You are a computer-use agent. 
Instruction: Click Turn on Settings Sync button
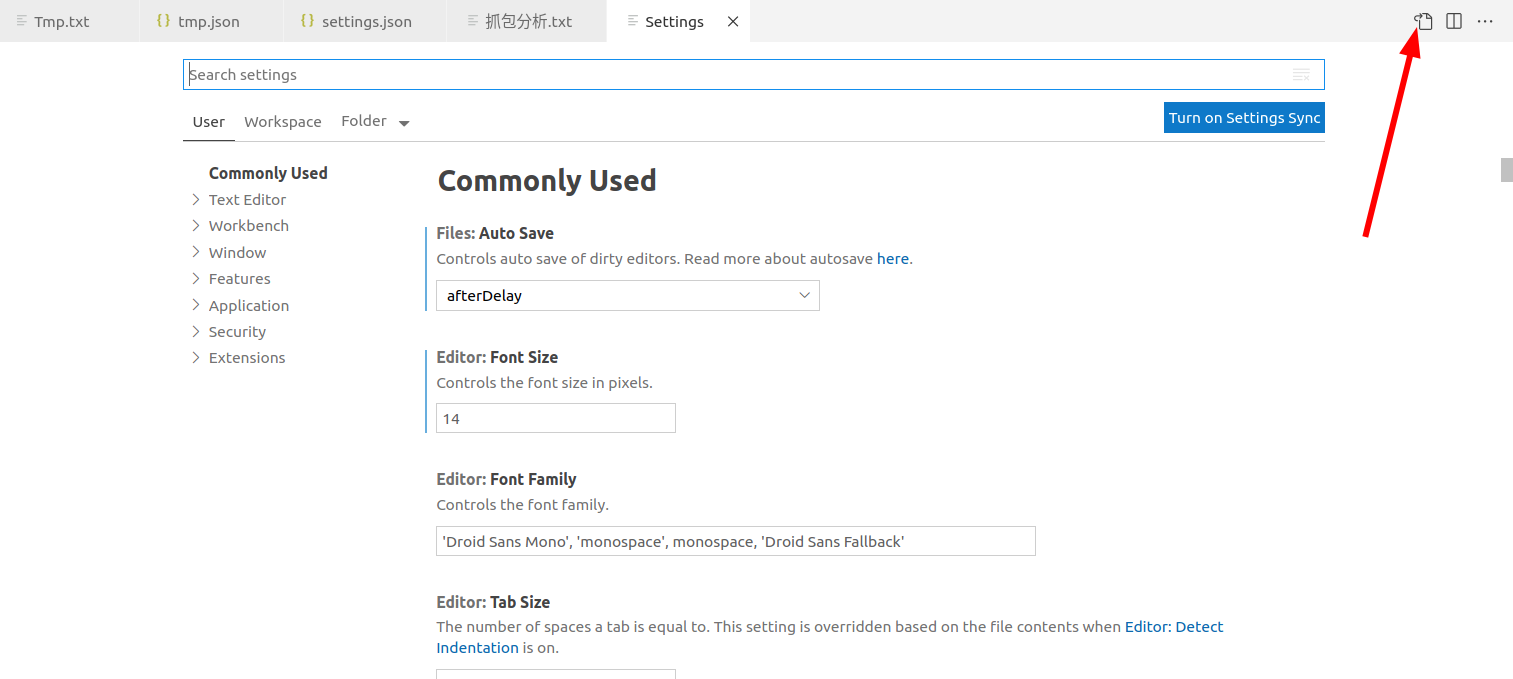pos(1244,118)
